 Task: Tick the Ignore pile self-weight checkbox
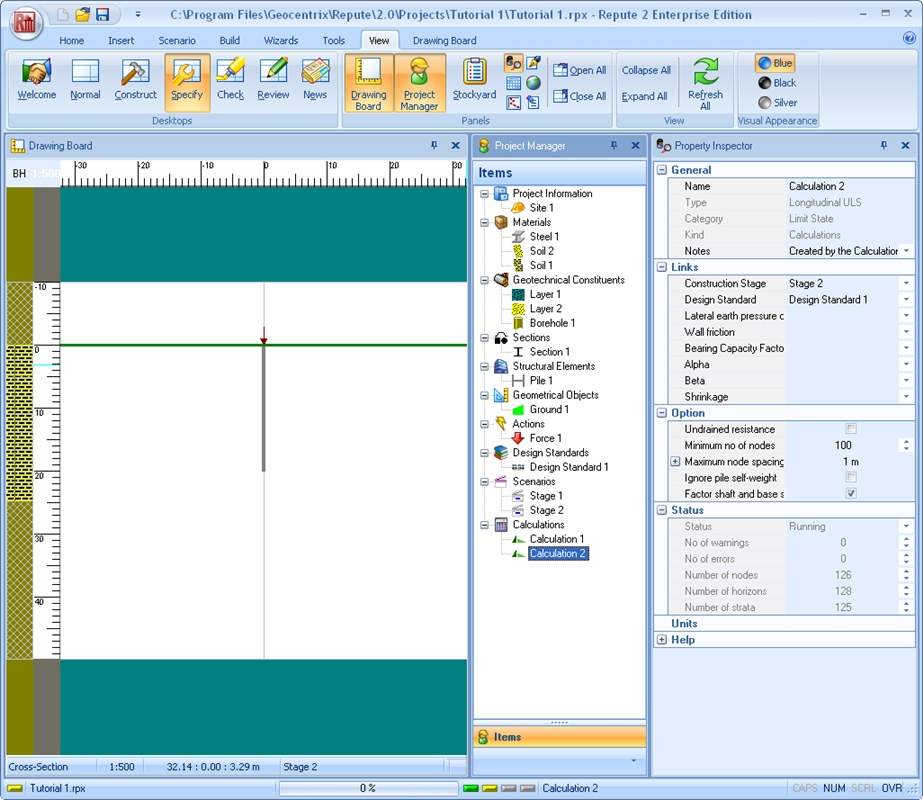[x=851, y=477]
